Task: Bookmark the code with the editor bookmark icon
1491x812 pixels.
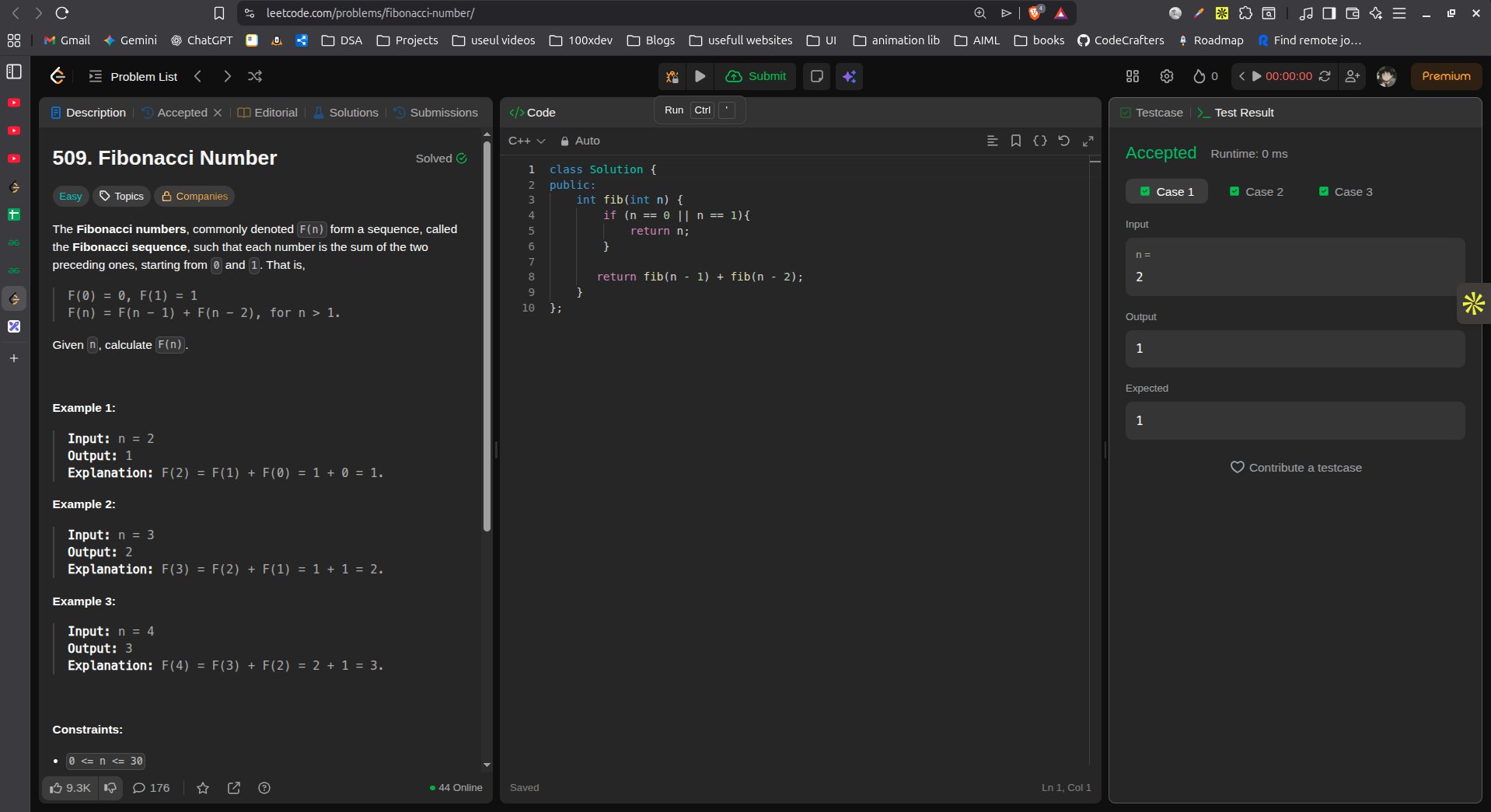Action: [x=1015, y=141]
